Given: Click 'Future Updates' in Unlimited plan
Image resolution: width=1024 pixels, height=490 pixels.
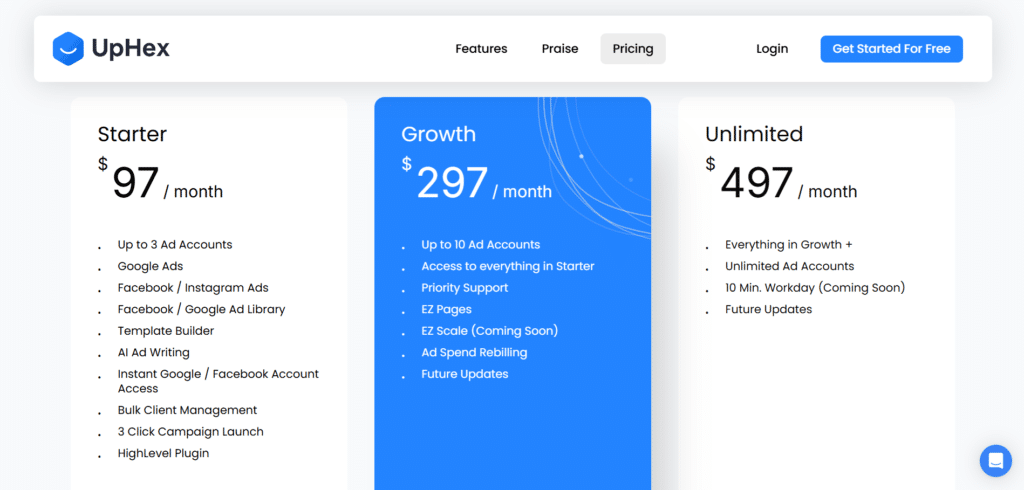Looking at the screenshot, I should click(769, 310).
